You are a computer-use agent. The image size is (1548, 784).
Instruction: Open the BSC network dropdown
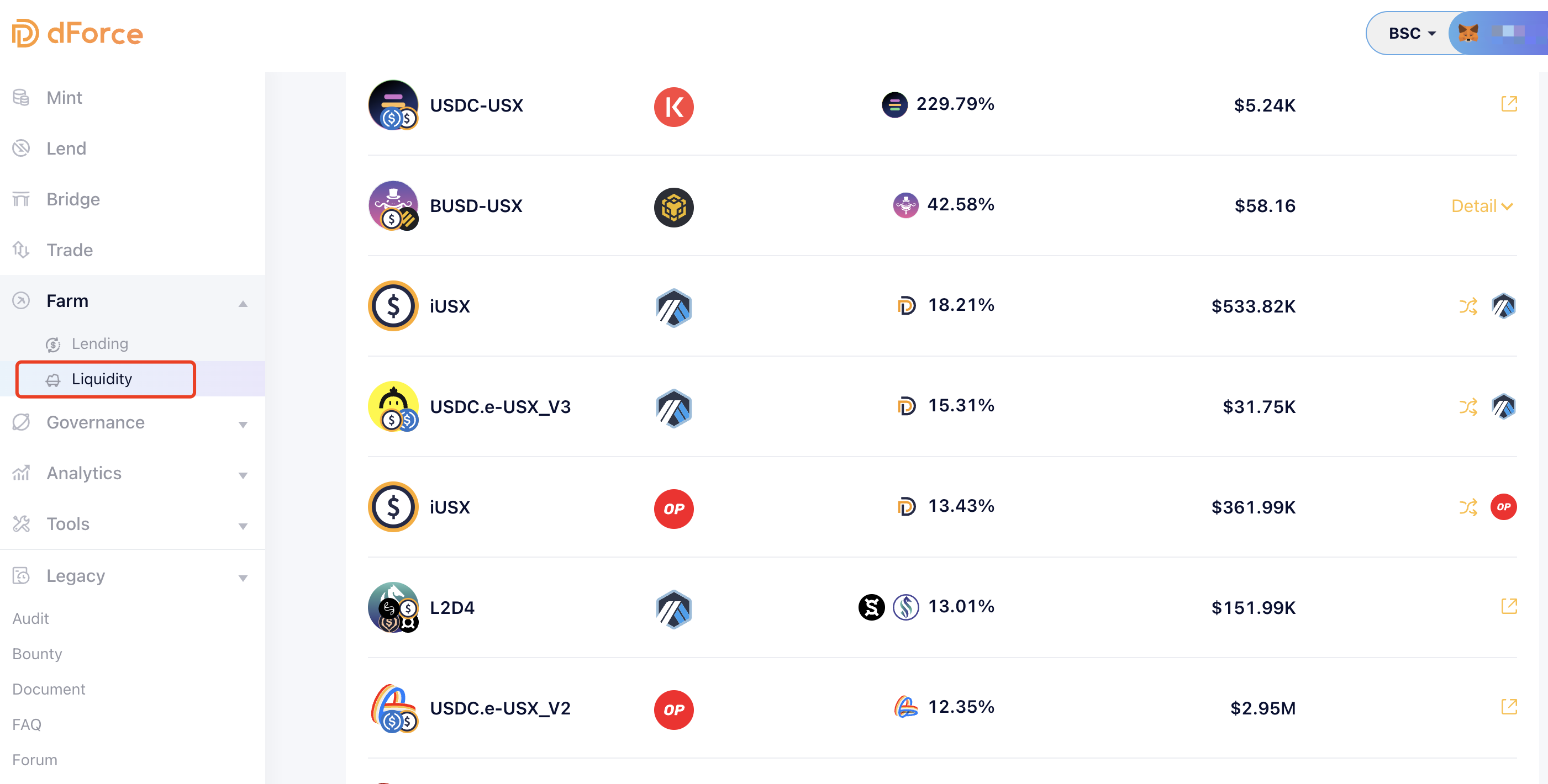coord(1411,33)
